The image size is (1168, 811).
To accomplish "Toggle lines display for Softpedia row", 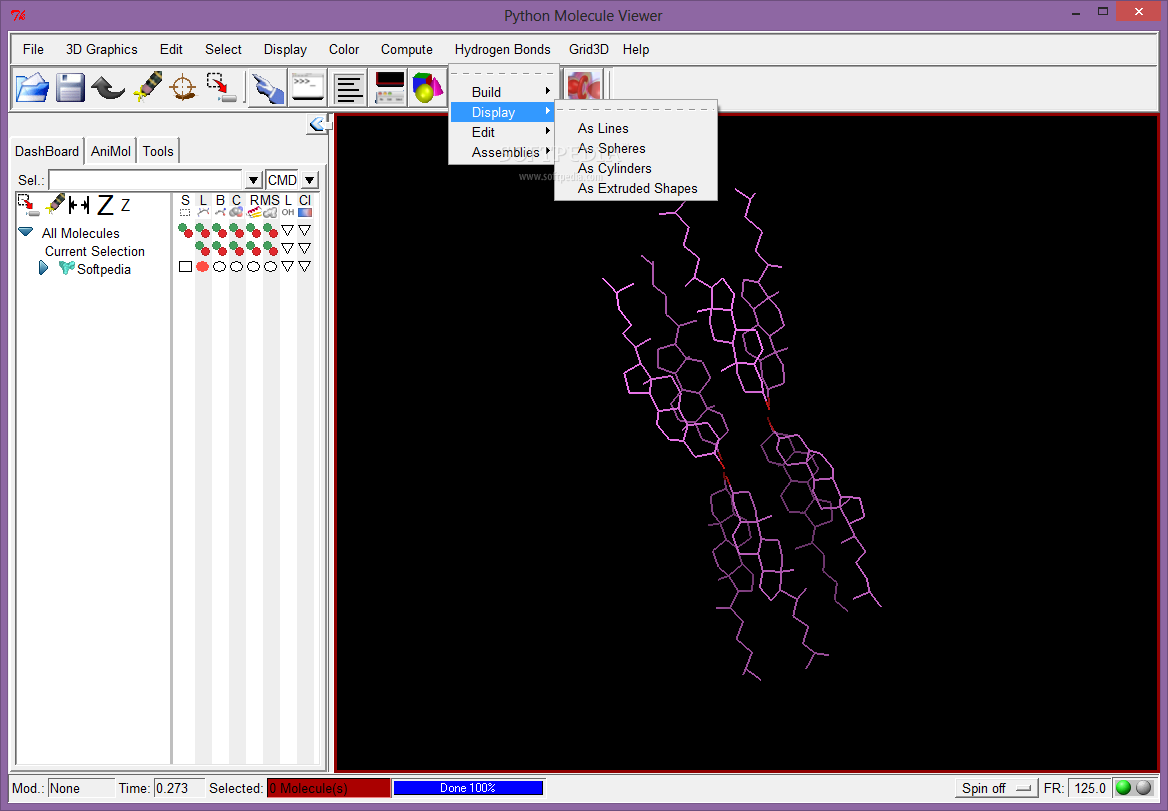I will [203, 267].
